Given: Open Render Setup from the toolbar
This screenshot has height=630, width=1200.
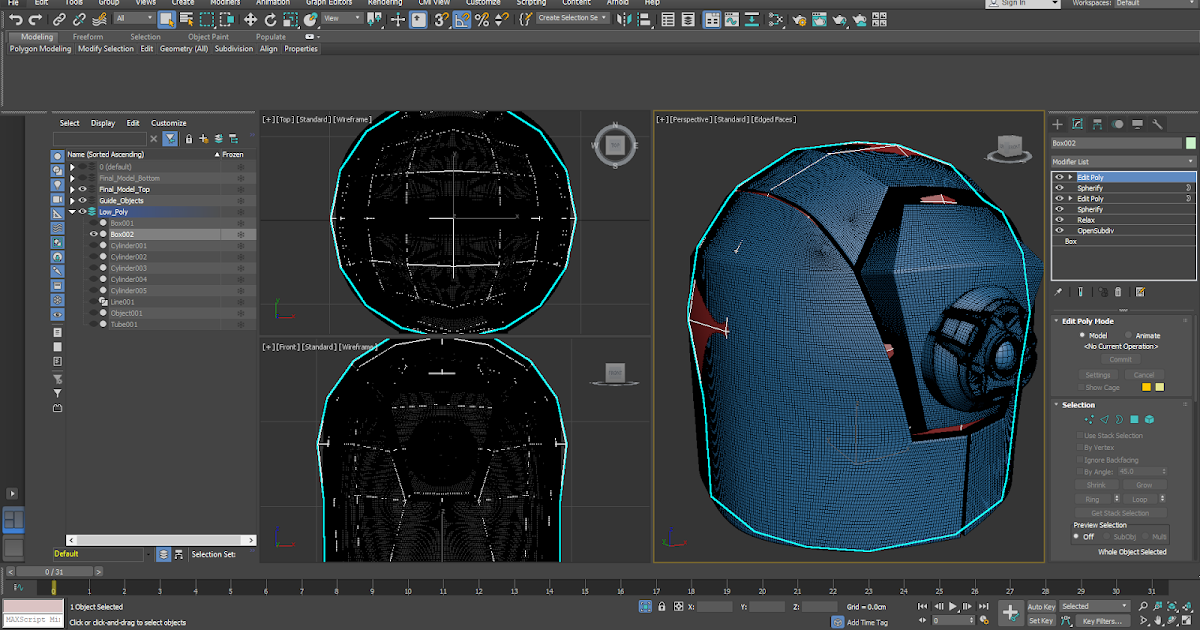Looking at the screenshot, I should pyautogui.click(x=799, y=20).
